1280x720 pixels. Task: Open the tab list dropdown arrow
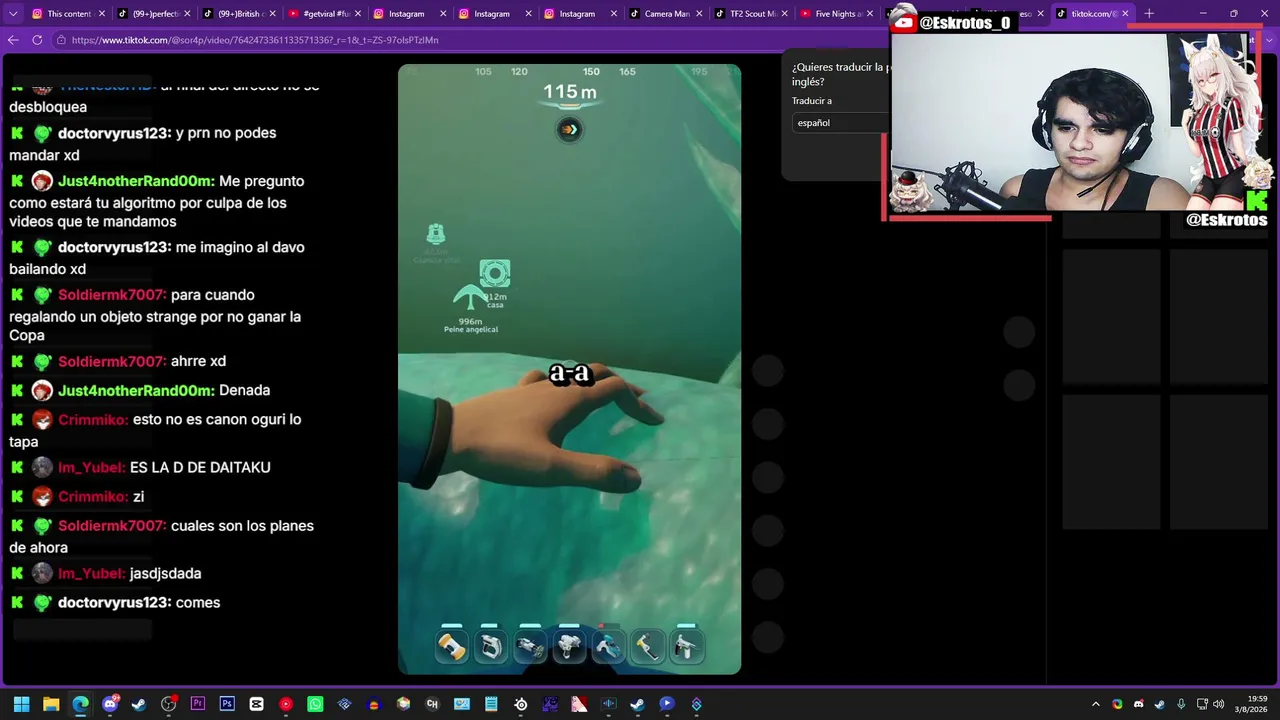point(14,14)
